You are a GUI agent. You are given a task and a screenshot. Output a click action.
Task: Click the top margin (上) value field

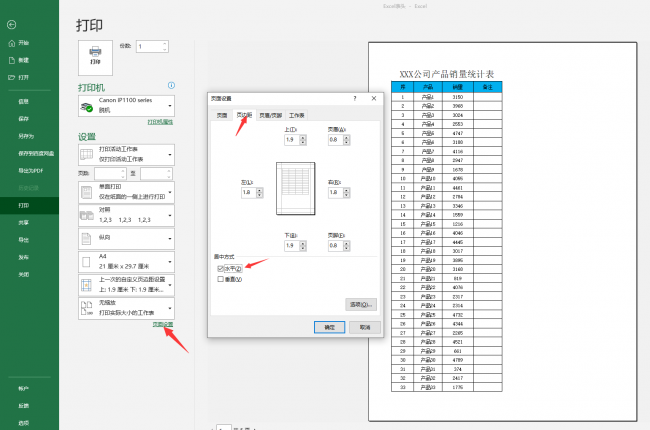tap(292, 140)
